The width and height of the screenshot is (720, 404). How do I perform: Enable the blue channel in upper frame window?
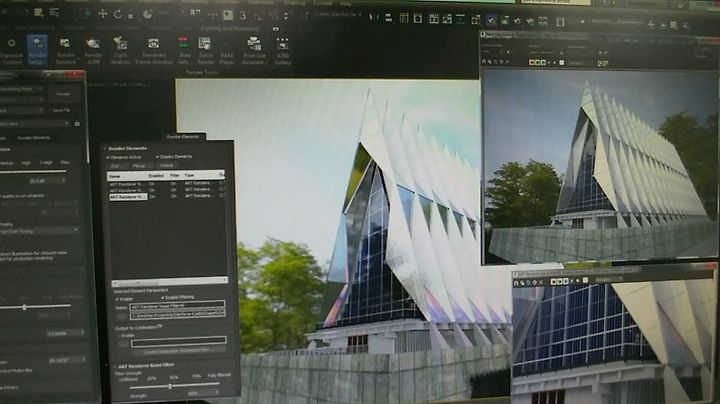pyautogui.click(x=543, y=62)
